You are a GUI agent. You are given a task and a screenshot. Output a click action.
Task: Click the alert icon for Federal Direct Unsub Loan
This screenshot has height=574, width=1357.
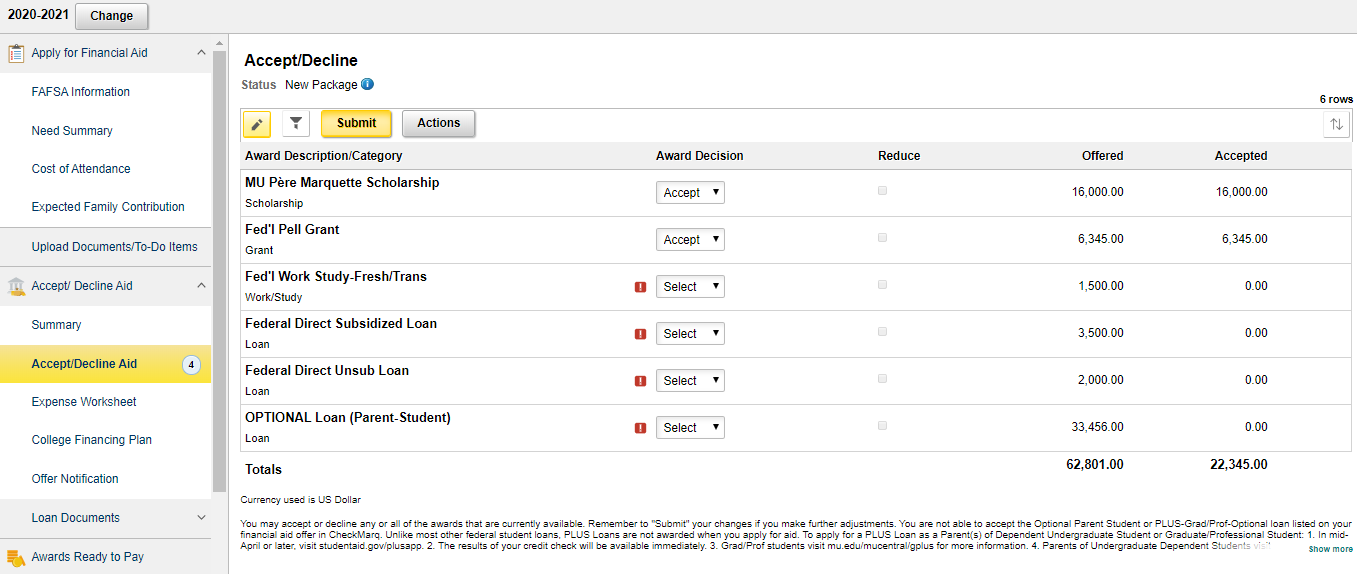(x=640, y=381)
